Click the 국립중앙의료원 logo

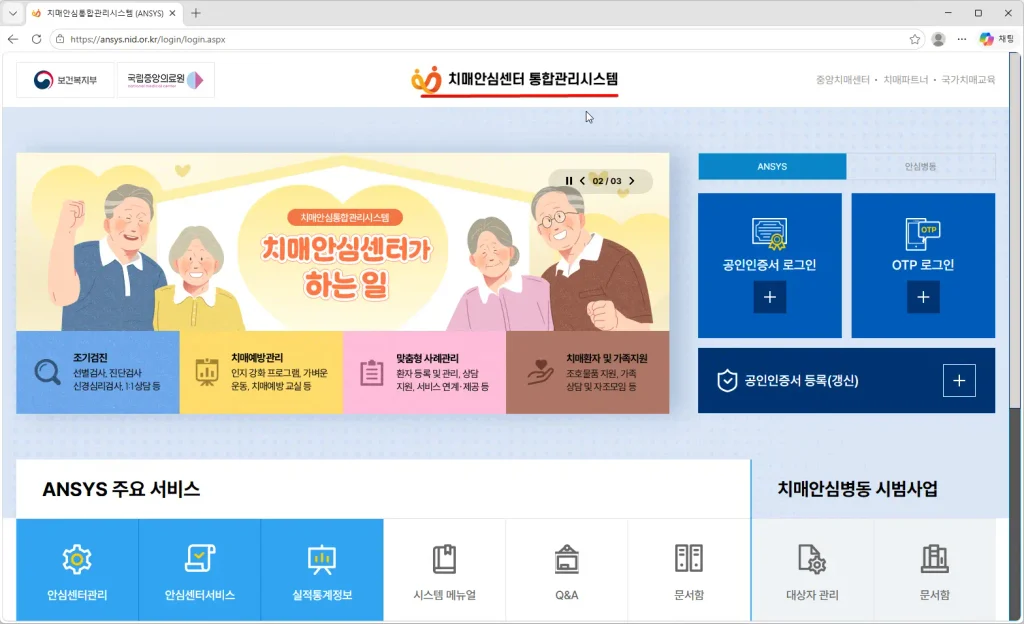166,80
